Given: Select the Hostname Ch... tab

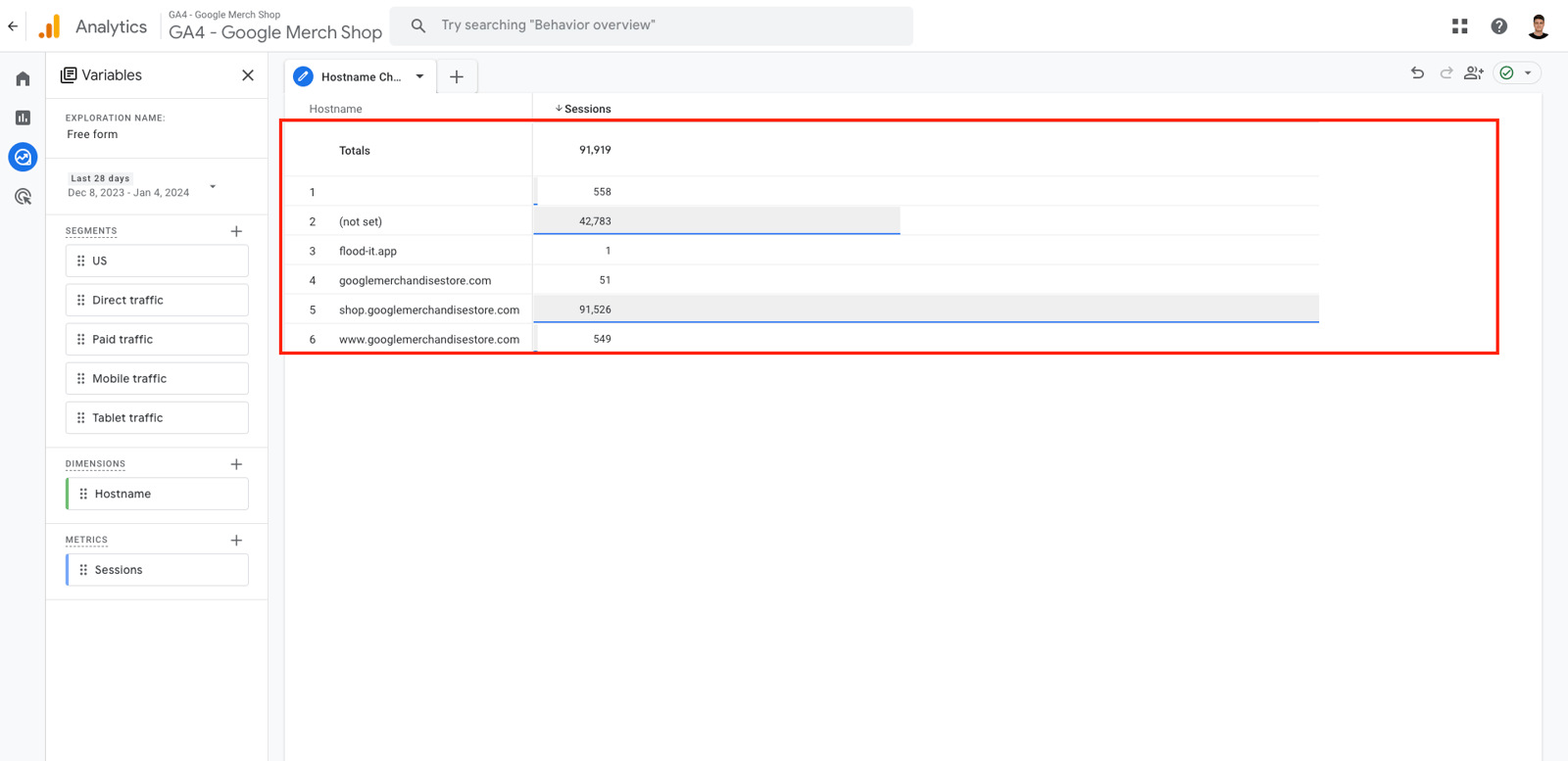Looking at the screenshot, I should (361, 76).
